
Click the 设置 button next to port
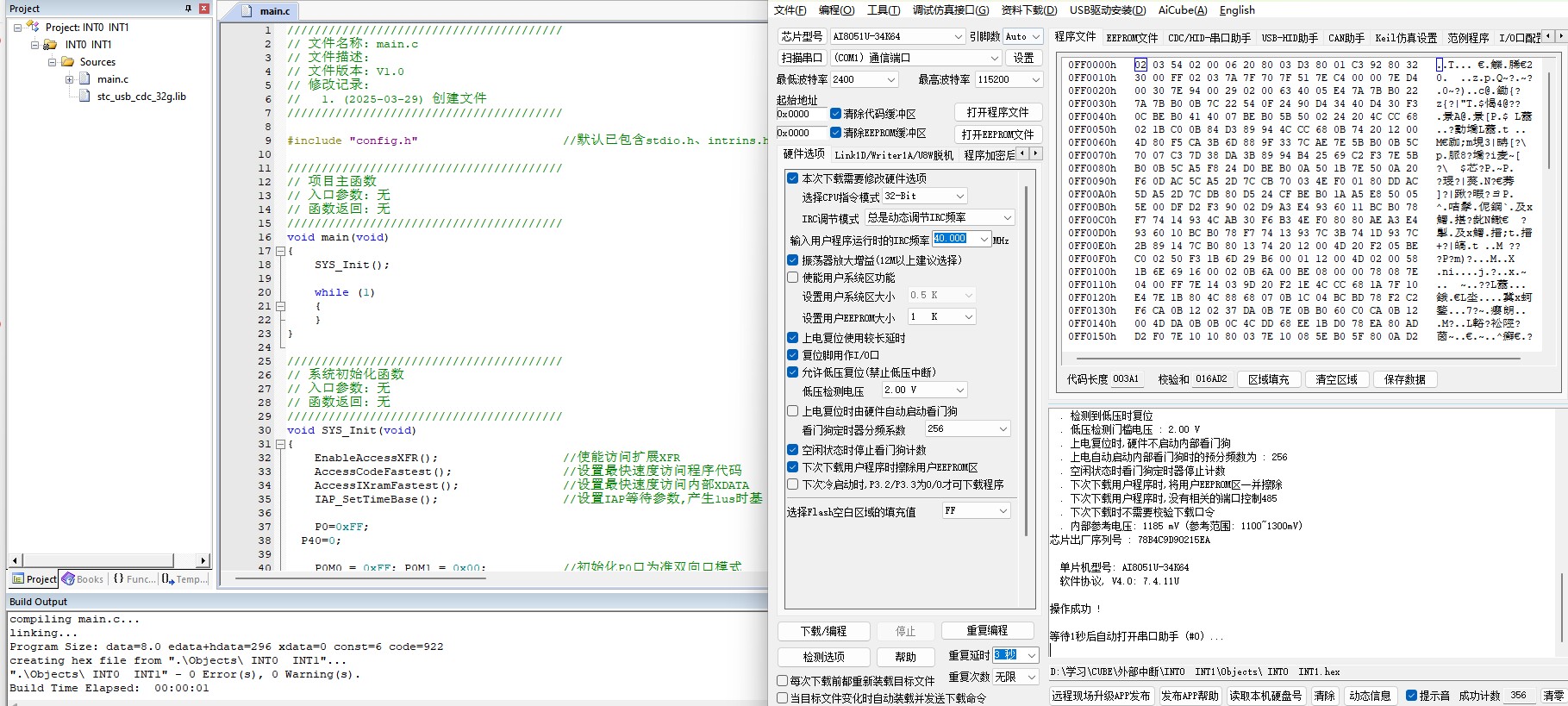click(1023, 58)
